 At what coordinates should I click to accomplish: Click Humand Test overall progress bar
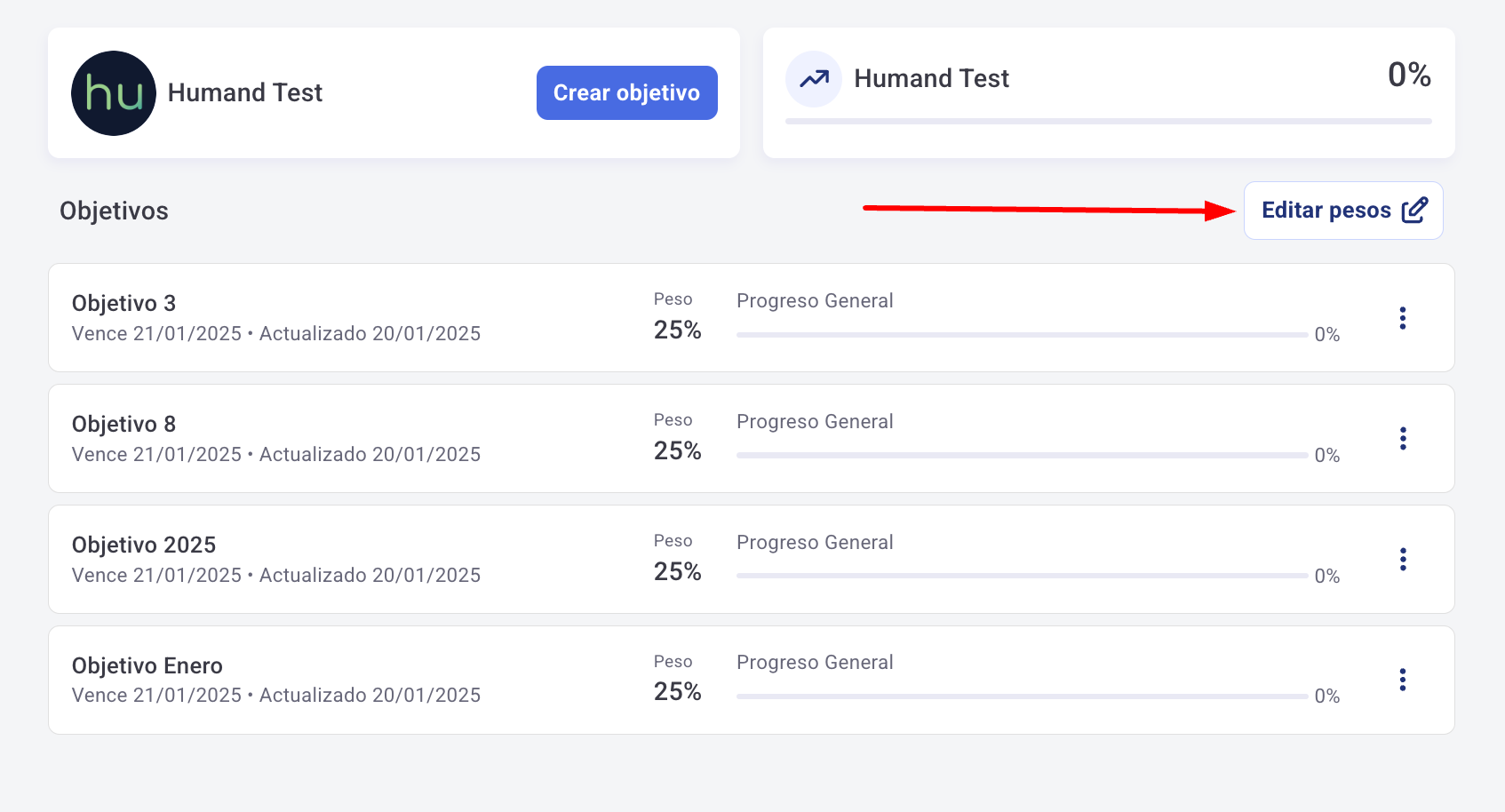(1108, 121)
